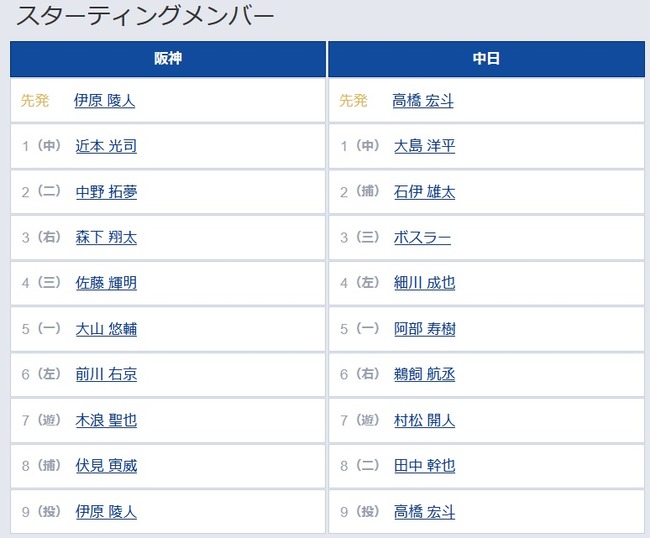
Task: Open Hanshin starting pitcher 伊原 陵人 link
Action: coord(104,100)
